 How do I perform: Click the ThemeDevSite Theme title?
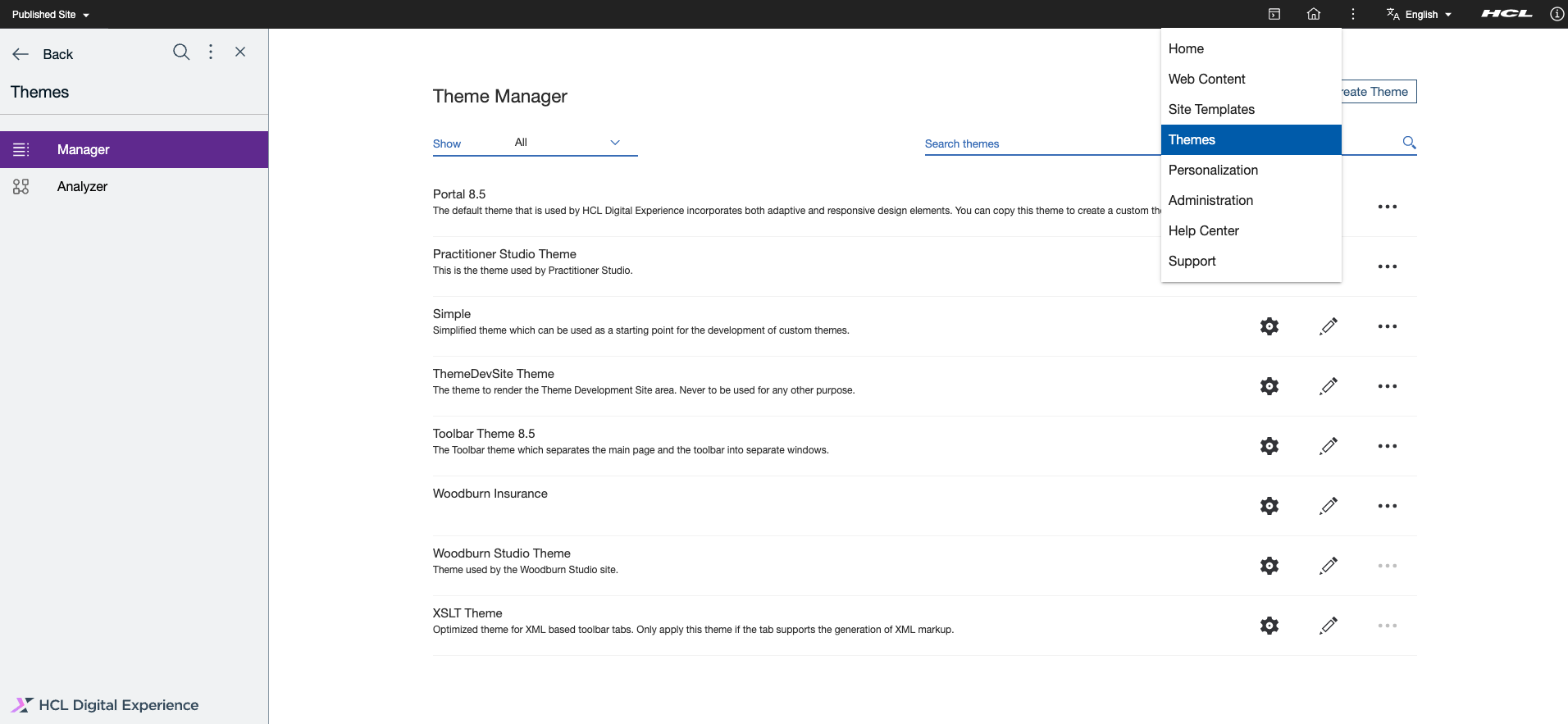click(494, 374)
